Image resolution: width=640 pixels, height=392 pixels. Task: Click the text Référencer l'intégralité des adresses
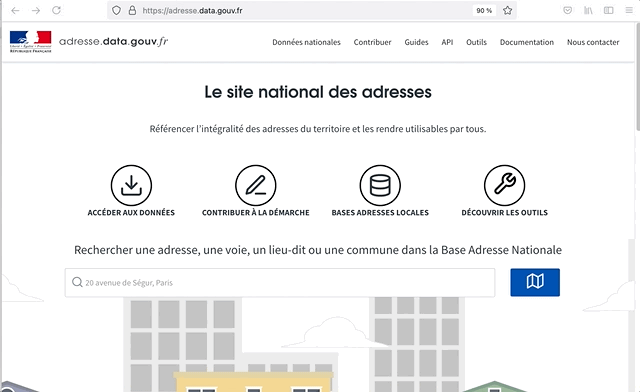tap(318, 129)
